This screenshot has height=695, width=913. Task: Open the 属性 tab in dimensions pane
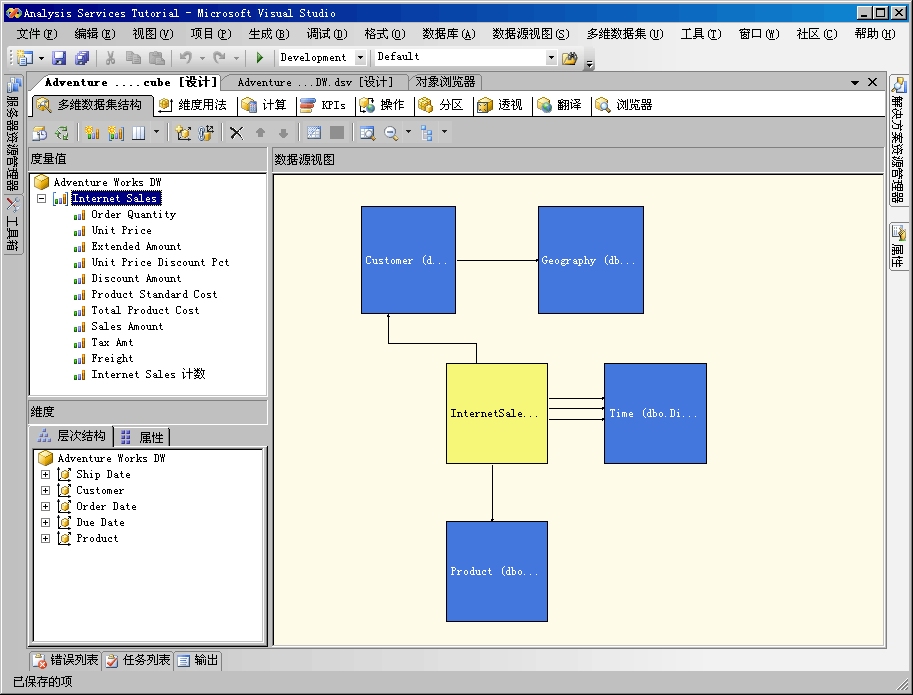click(x=143, y=437)
